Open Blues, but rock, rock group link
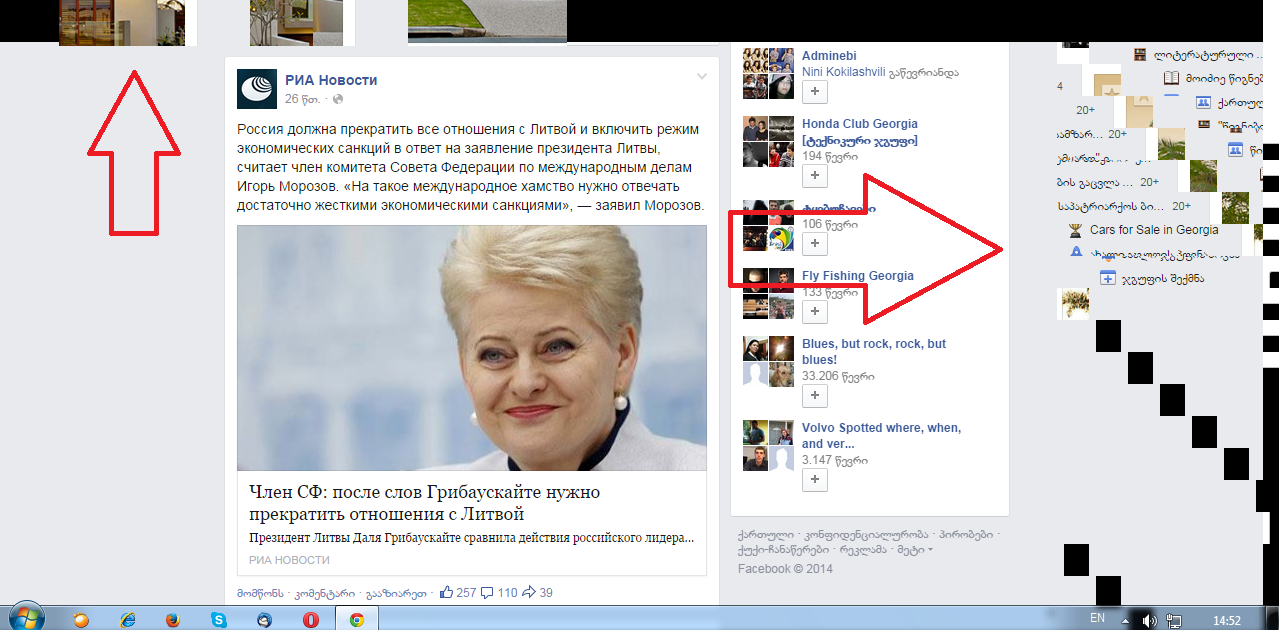The width and height of the screenshot is (1279, 630). pyautogui.click(x=874, y=351)
